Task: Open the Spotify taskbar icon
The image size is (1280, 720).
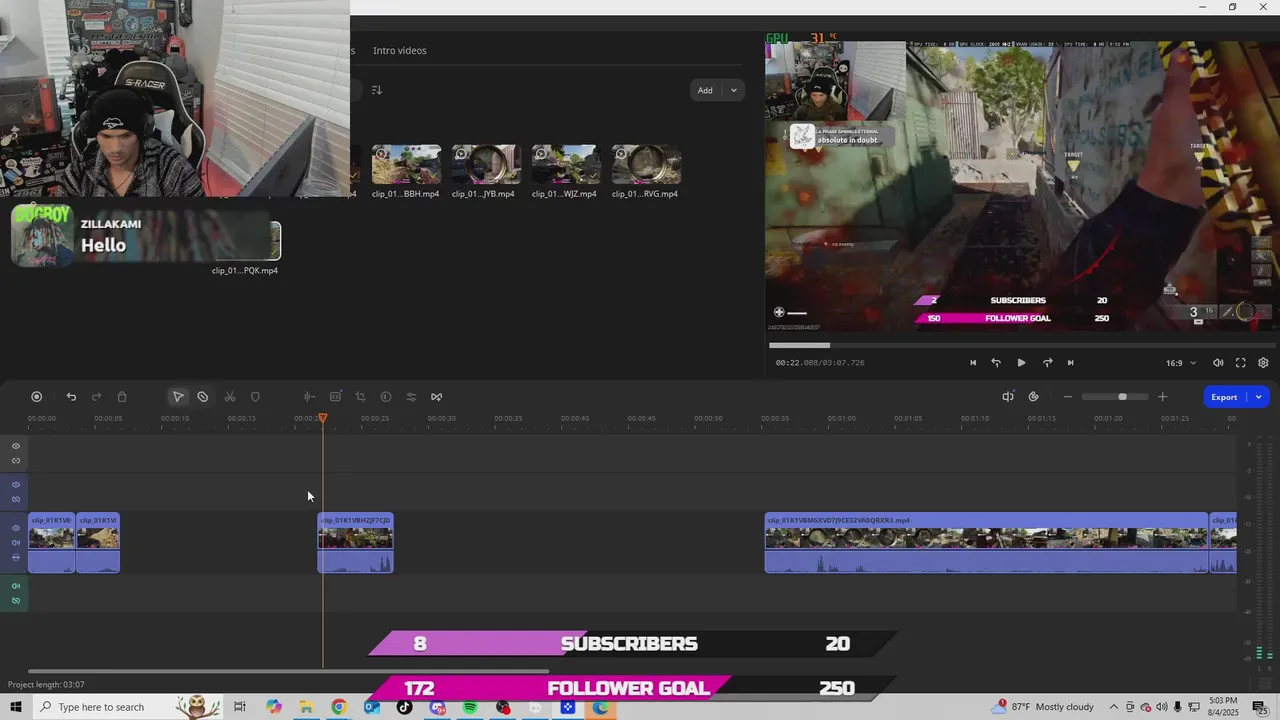Action: (470, 707)
